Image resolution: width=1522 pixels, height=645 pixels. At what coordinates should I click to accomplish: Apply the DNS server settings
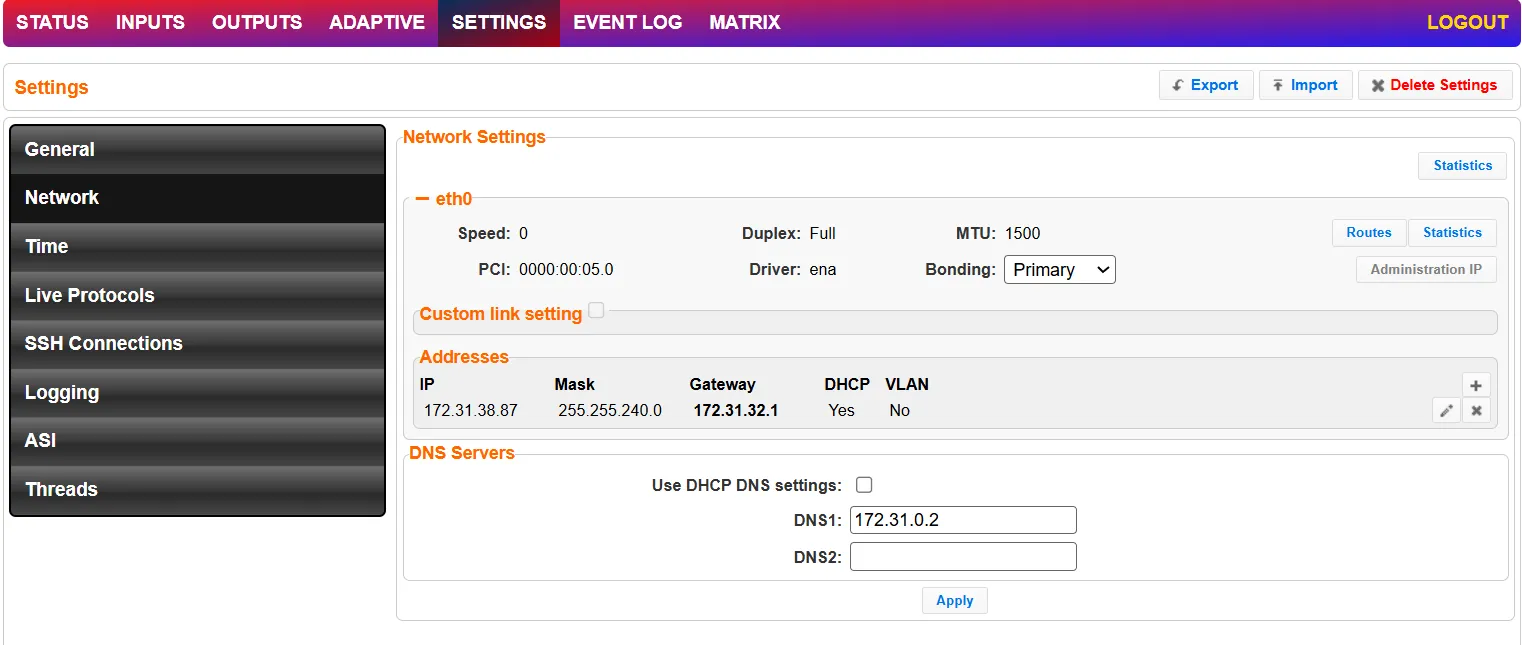coord(954,601)
